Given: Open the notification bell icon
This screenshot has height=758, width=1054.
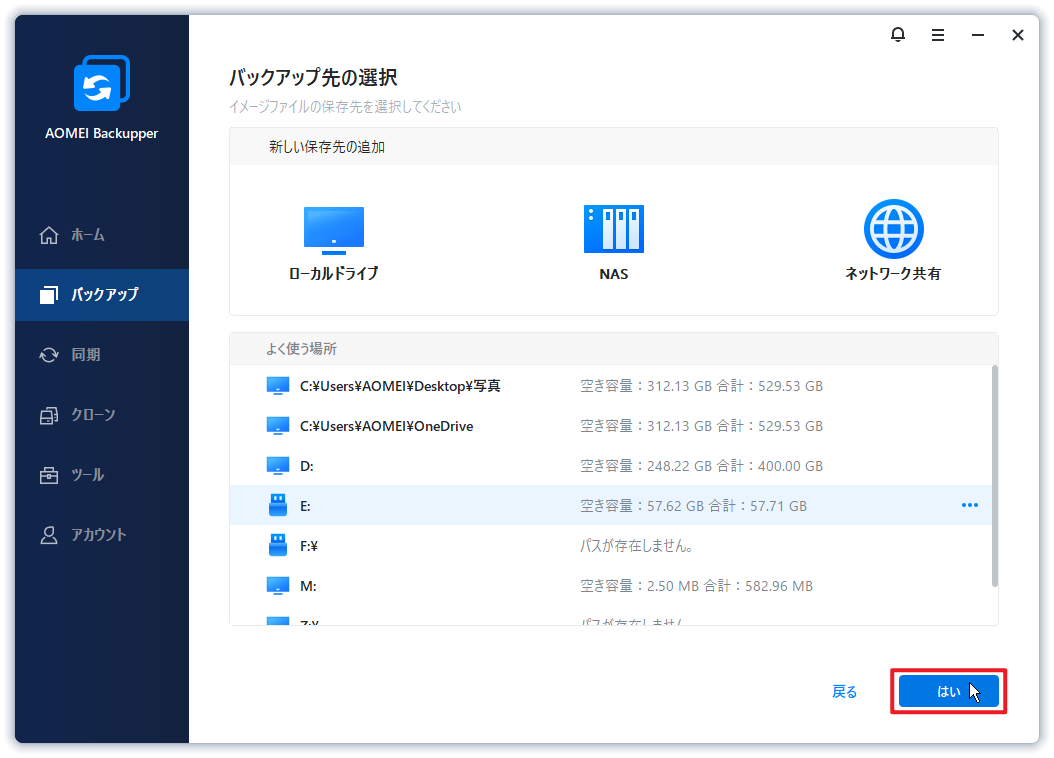Looking at the screenshot, I should [897, 35].
